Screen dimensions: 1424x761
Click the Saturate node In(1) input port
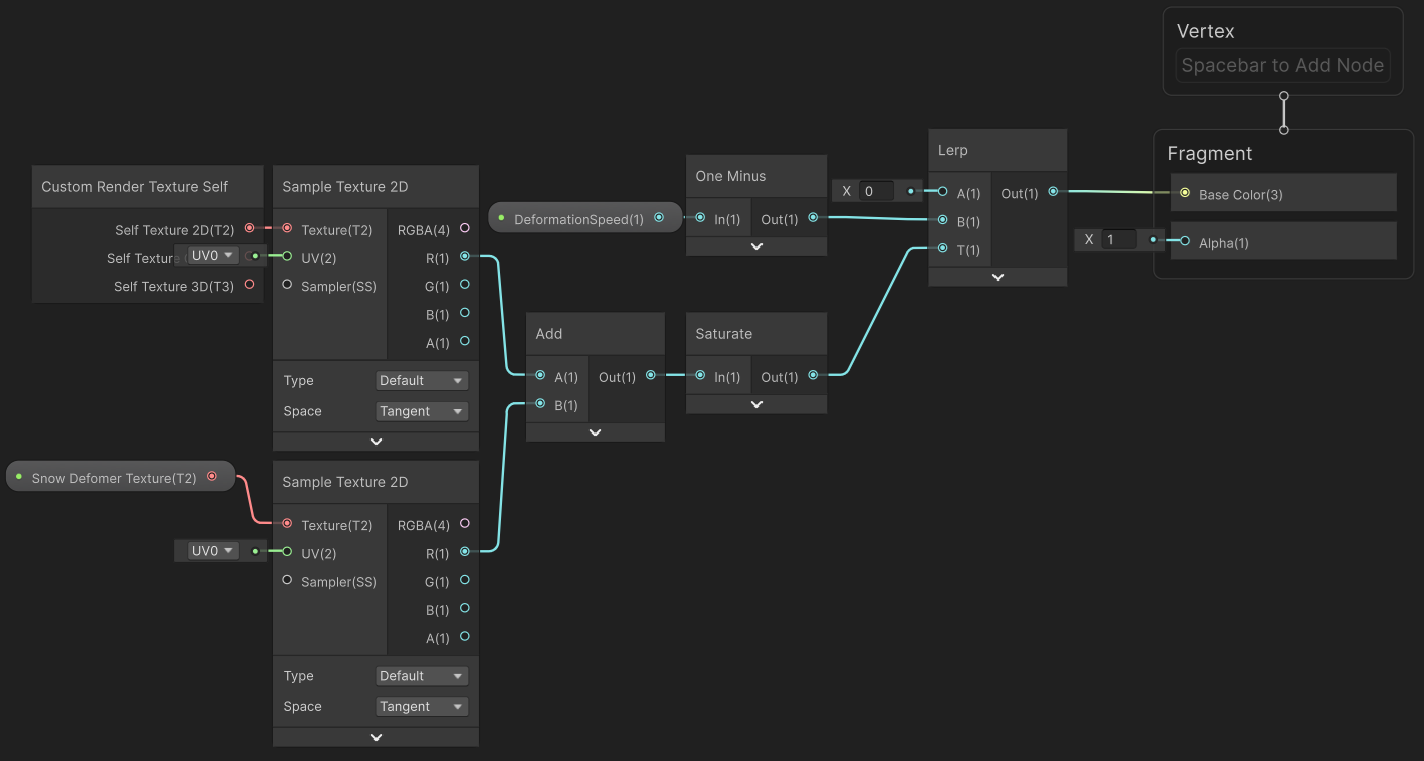[700, 376]
